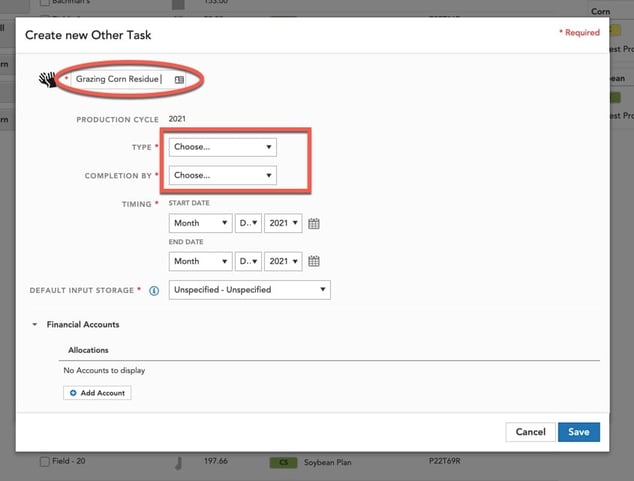Viewport: 634px width, 481px height.
Task: Toggle the Field - 20 checkbox in background list
Action: coord(44,461)
